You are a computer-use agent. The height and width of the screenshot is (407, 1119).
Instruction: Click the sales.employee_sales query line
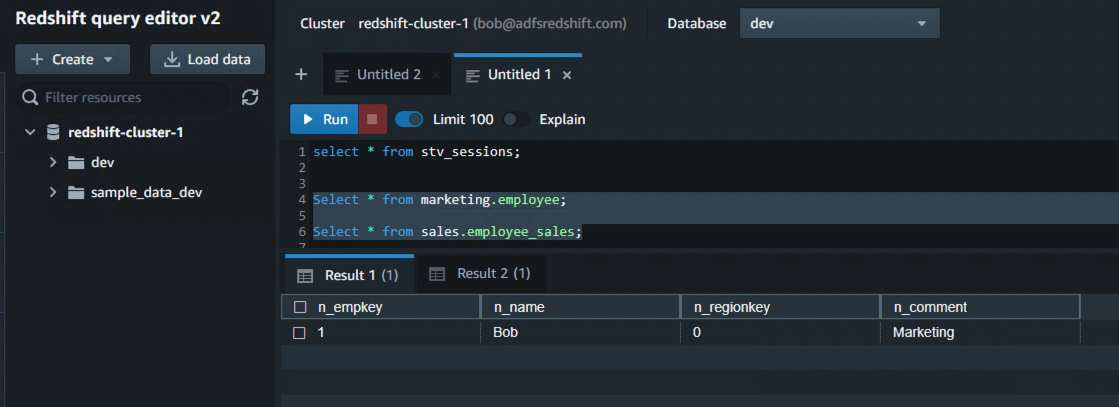447,231
